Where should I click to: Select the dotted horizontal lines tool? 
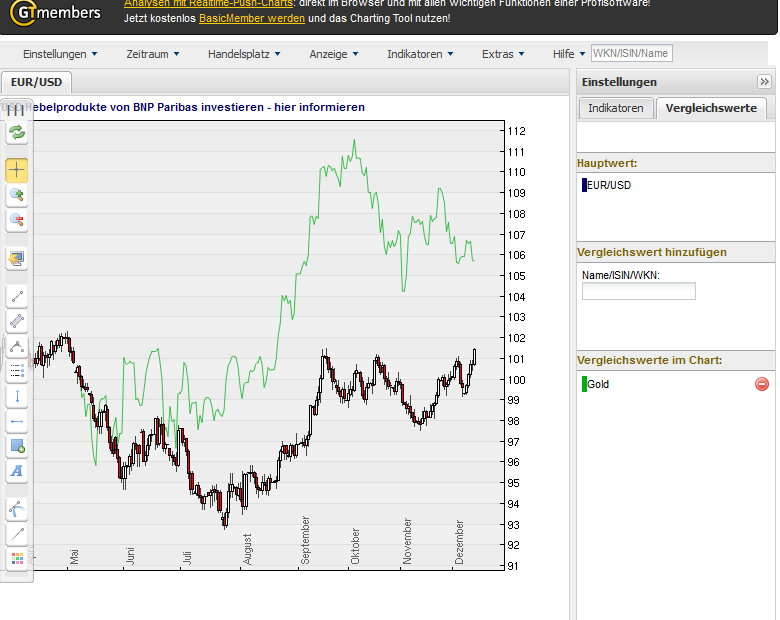click(x=16, y=371)
